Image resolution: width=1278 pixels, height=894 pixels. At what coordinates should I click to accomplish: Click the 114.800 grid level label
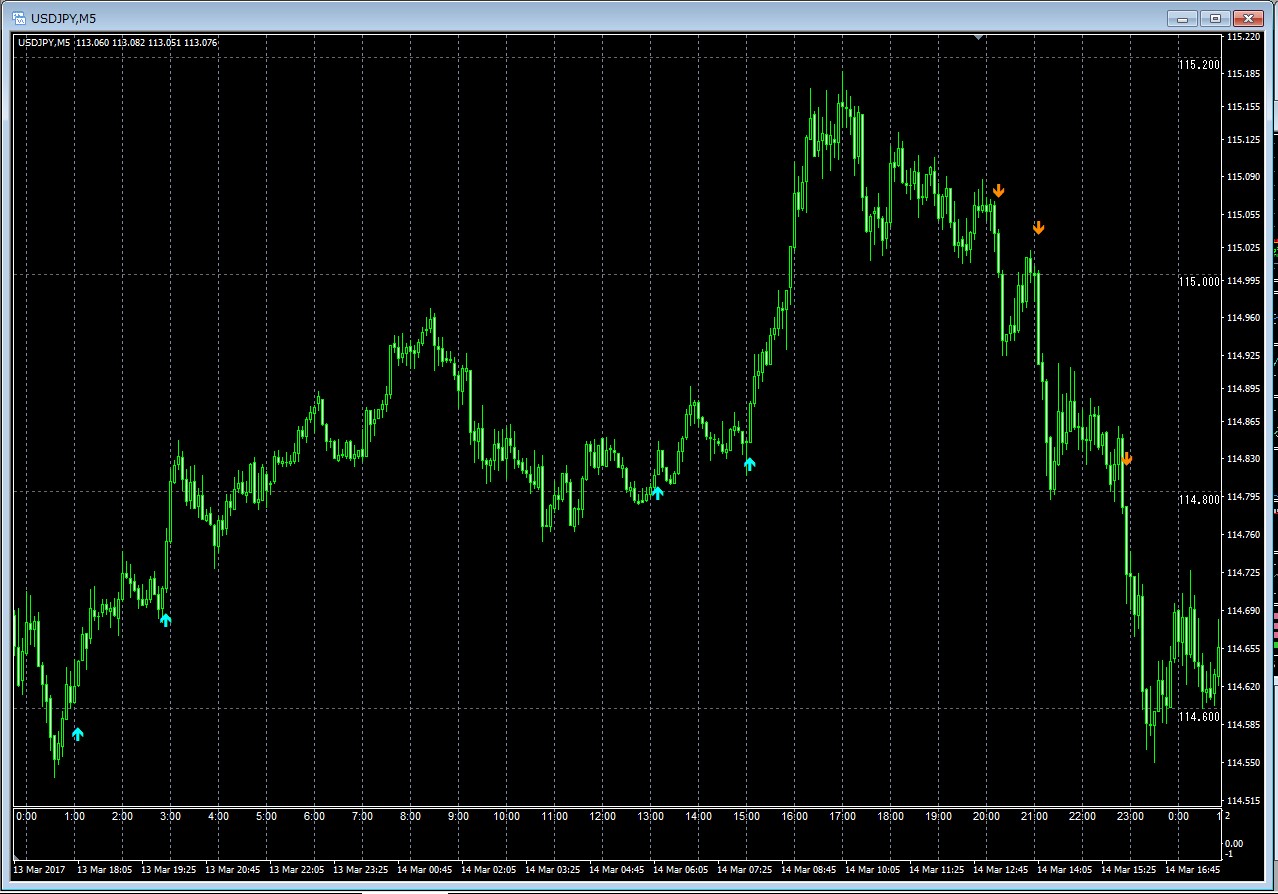(1199, 499)
